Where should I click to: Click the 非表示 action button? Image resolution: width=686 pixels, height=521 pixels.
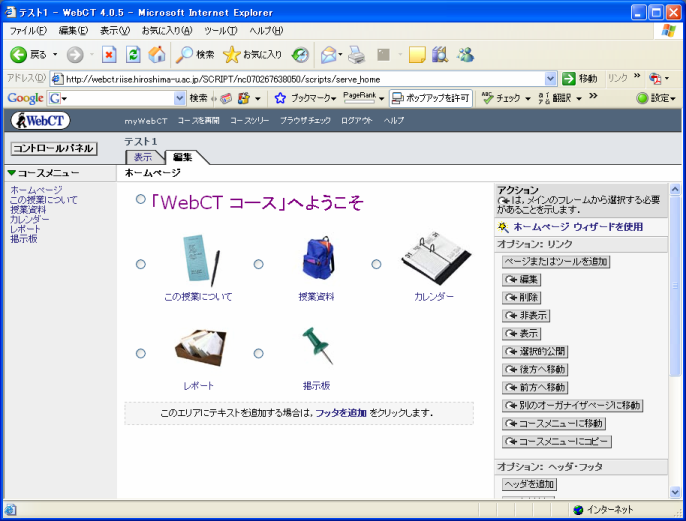point(526,315)
